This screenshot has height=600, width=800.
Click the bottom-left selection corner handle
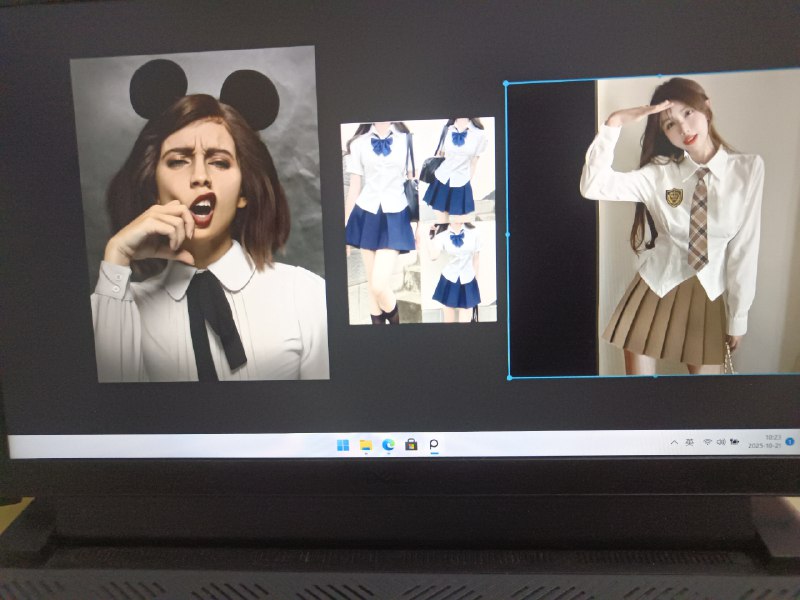509,378
